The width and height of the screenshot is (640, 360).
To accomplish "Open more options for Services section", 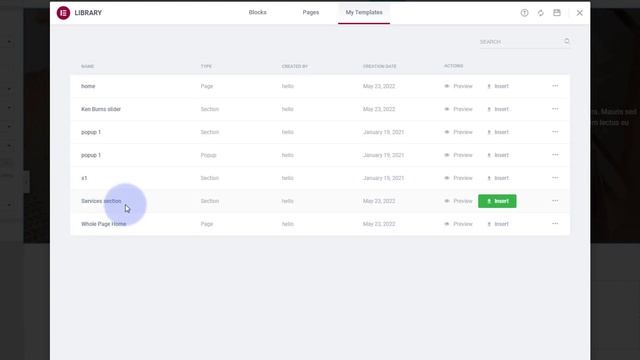I will point(555,200).
